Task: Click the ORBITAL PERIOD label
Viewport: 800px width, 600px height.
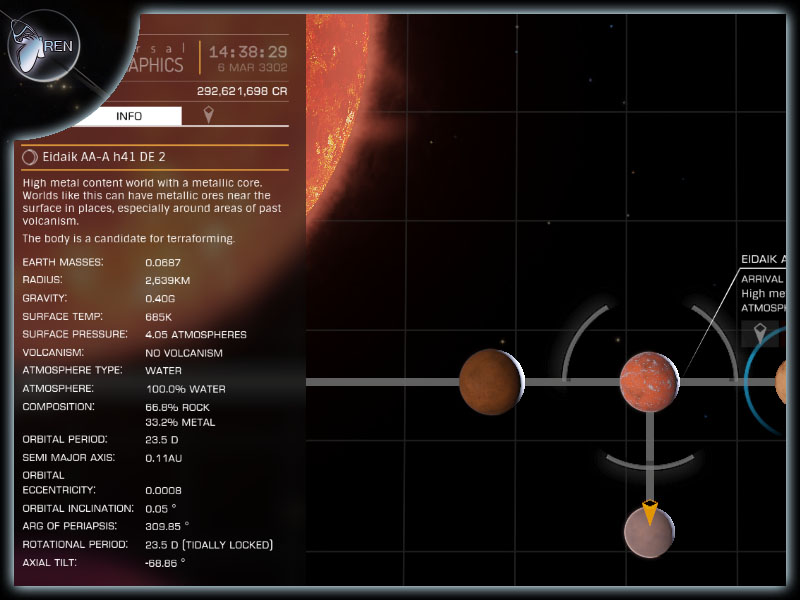Action: (65, 439)
